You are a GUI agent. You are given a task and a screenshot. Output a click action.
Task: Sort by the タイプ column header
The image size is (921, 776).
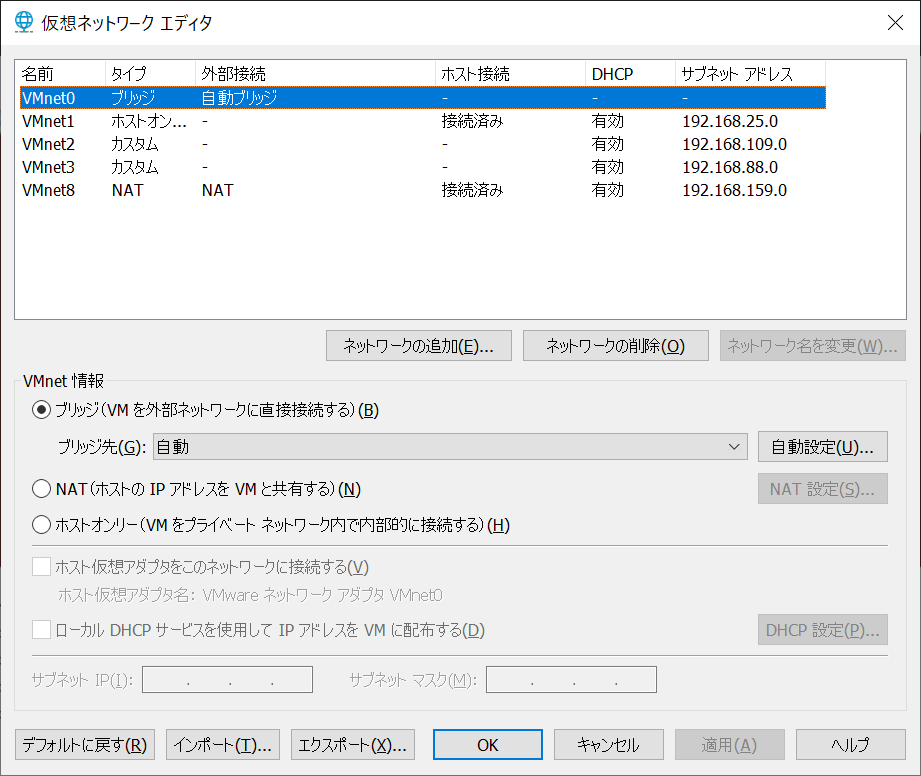coord(150,73)
